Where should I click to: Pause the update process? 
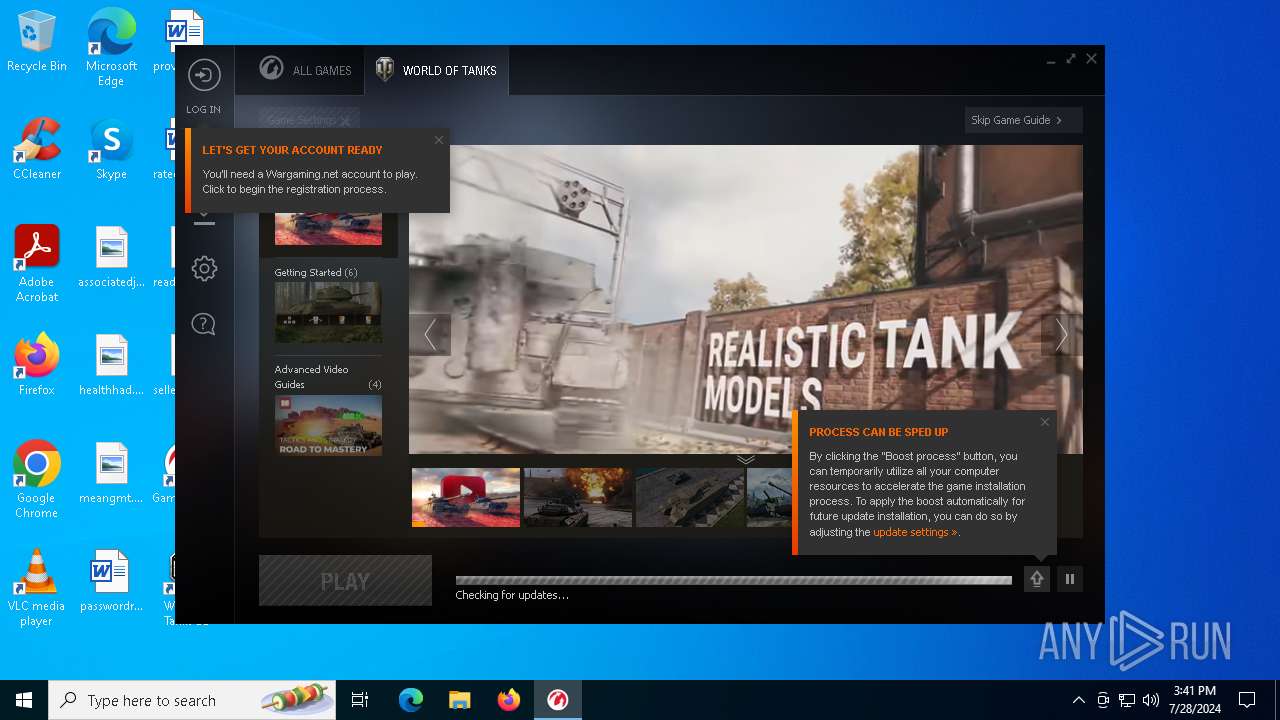pyautogui.click(x=1070, y=579)
